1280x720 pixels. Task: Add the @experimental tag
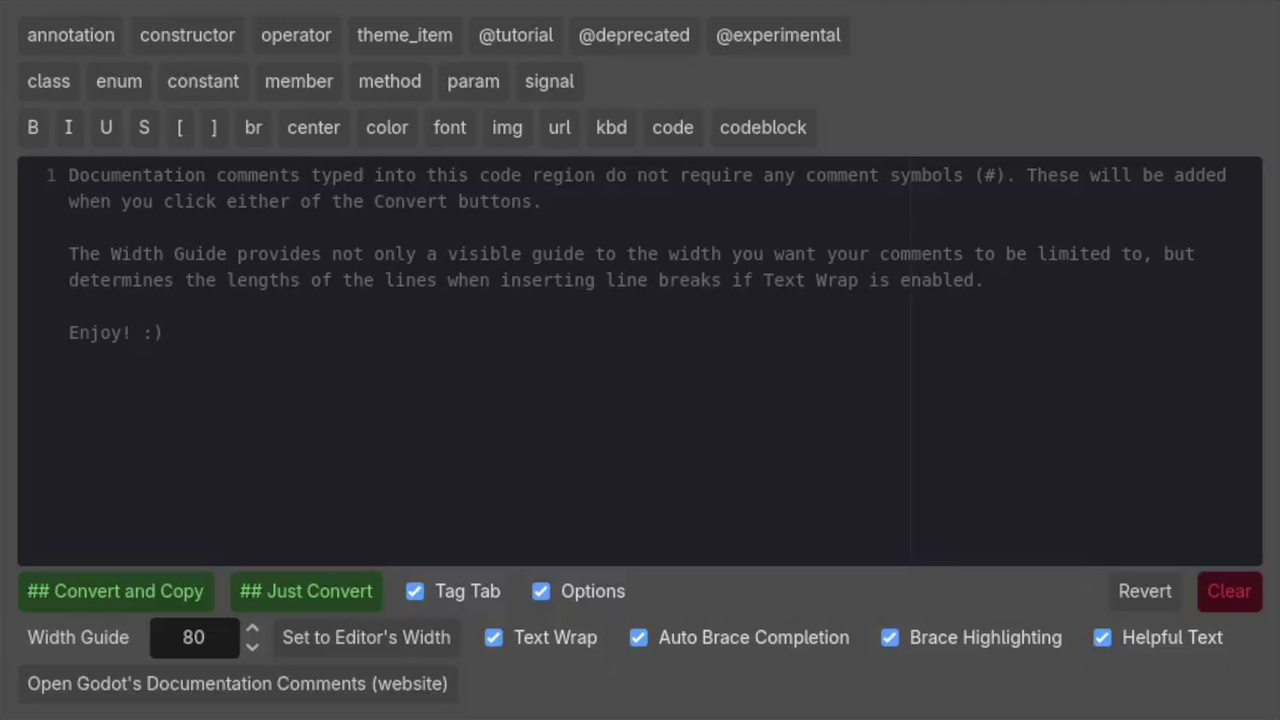(778, 35)
